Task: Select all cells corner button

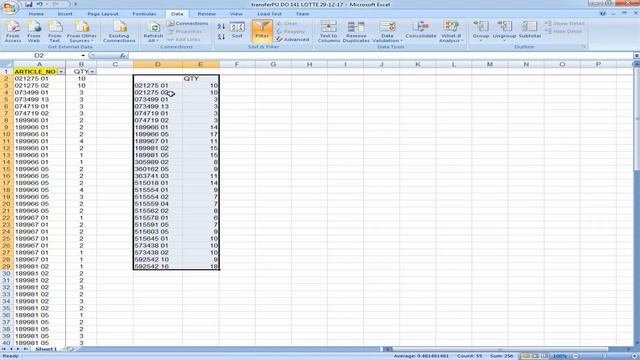Action: pos(6,64)
